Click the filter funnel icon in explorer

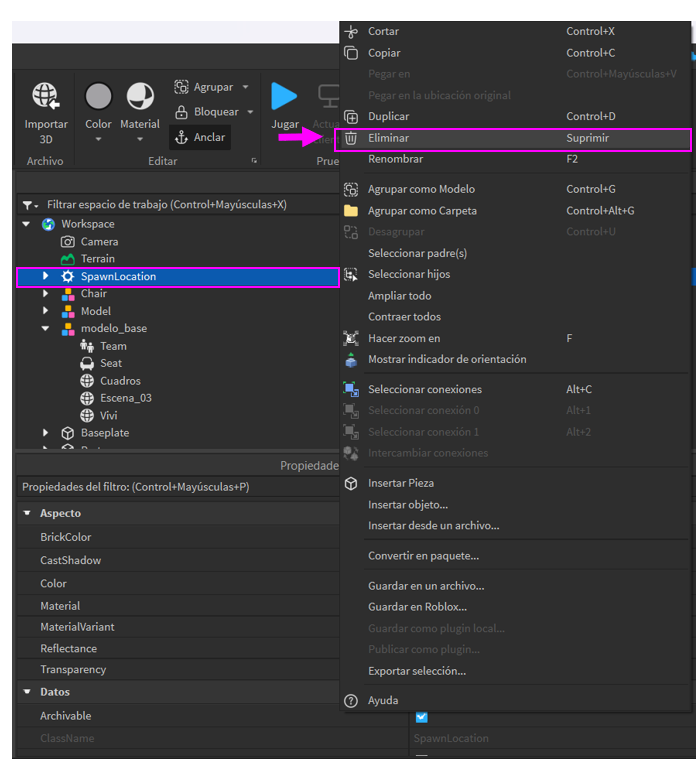27,205
